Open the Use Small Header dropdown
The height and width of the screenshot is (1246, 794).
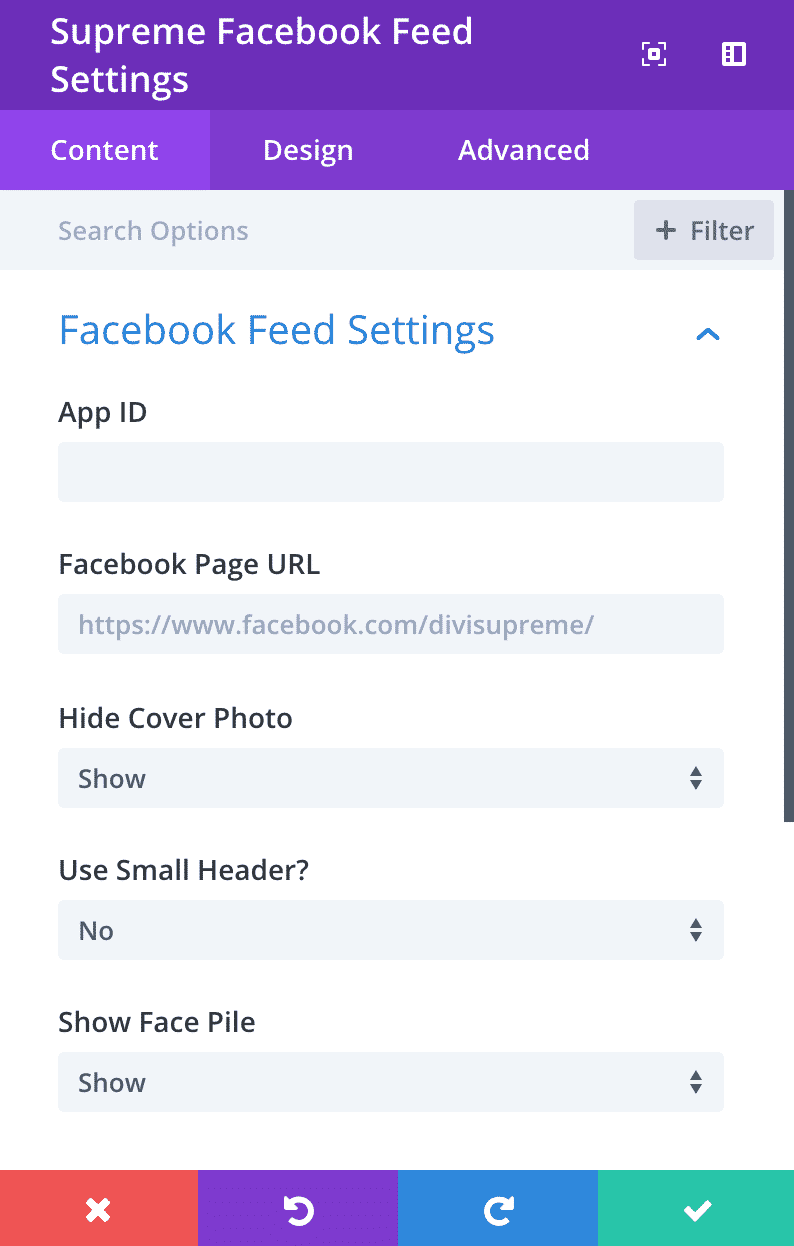391,930
